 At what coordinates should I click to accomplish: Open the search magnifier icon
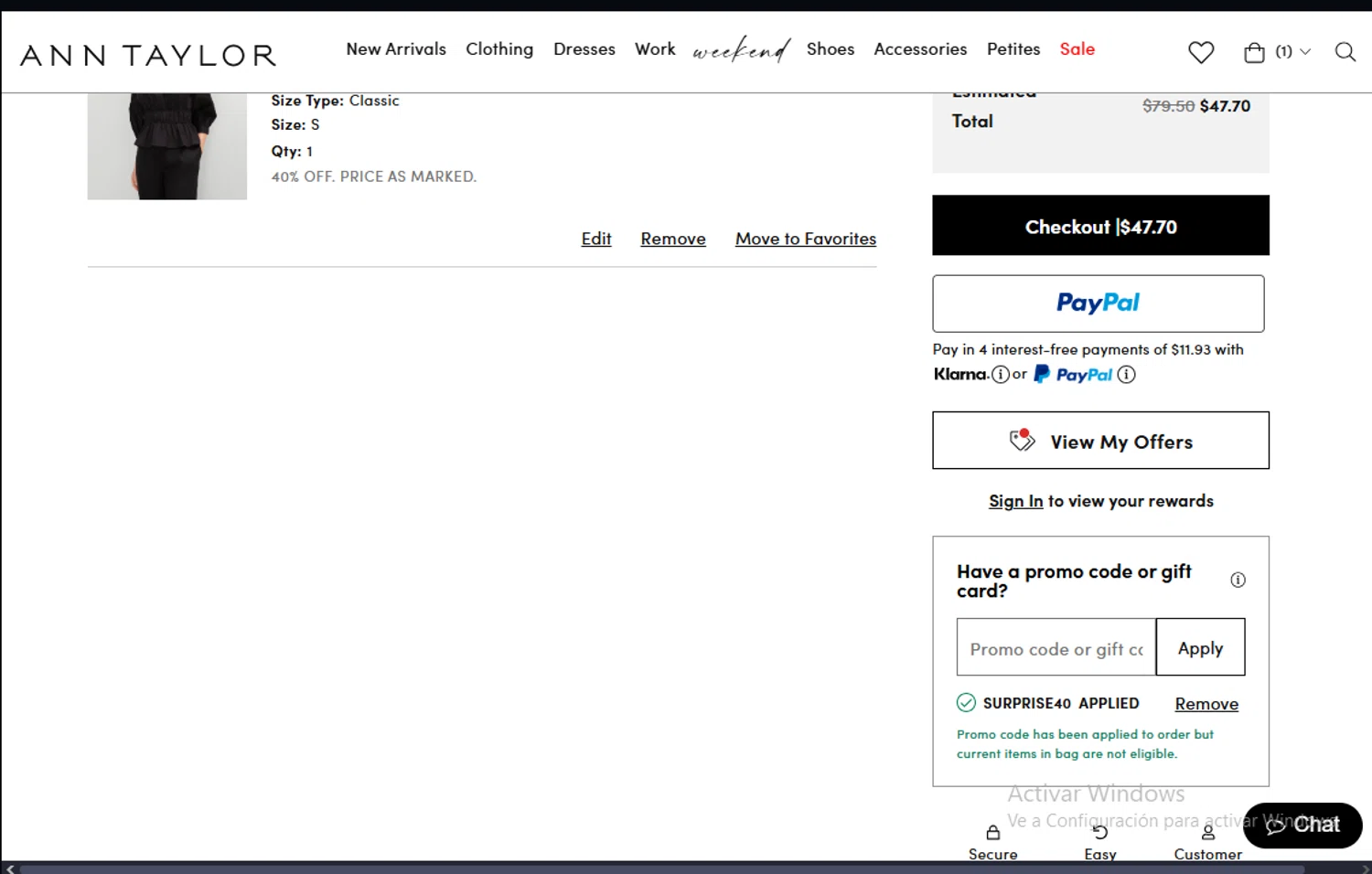pos(1345,52)
